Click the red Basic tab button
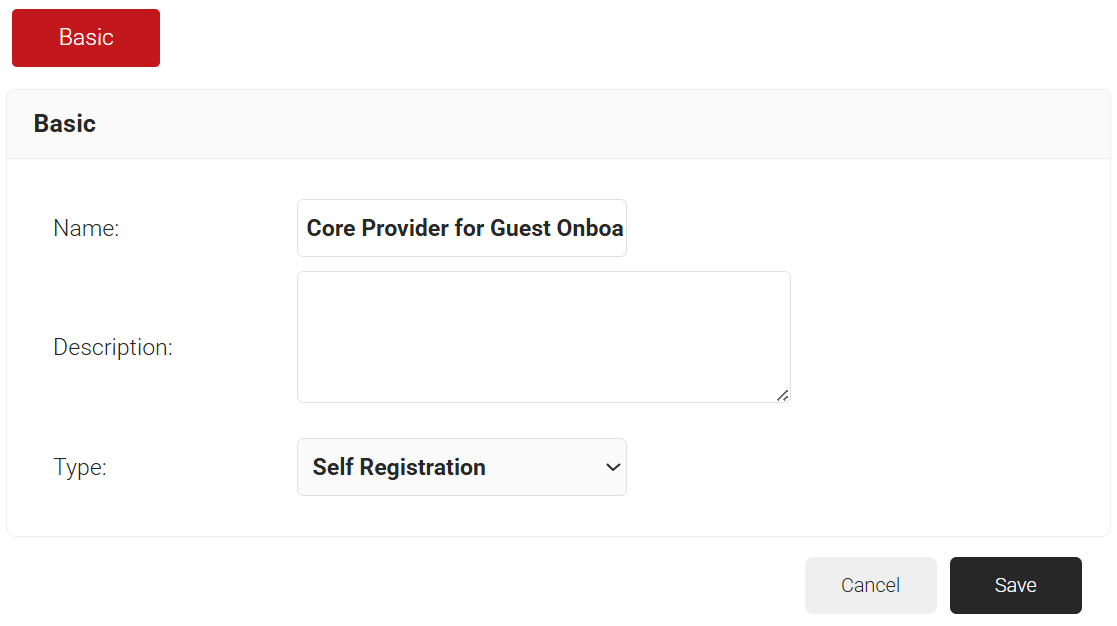 (x=86, y=38)
